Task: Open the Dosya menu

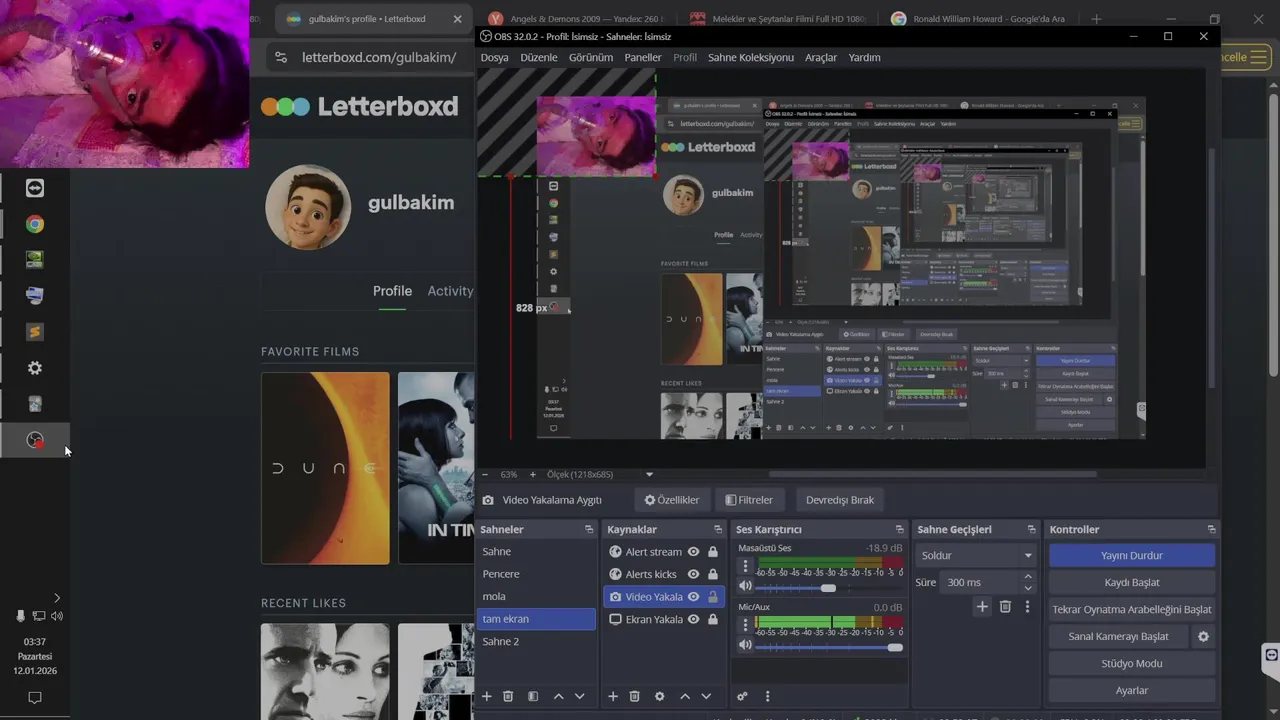Action: (x=494, y=57)
